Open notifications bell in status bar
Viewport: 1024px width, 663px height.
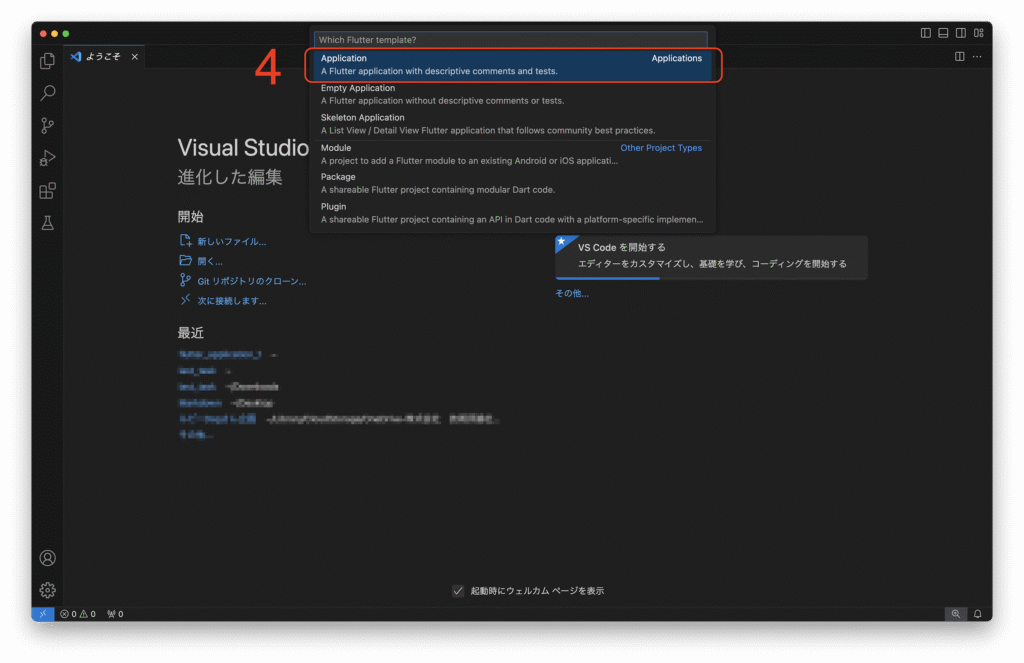point(978,614)
